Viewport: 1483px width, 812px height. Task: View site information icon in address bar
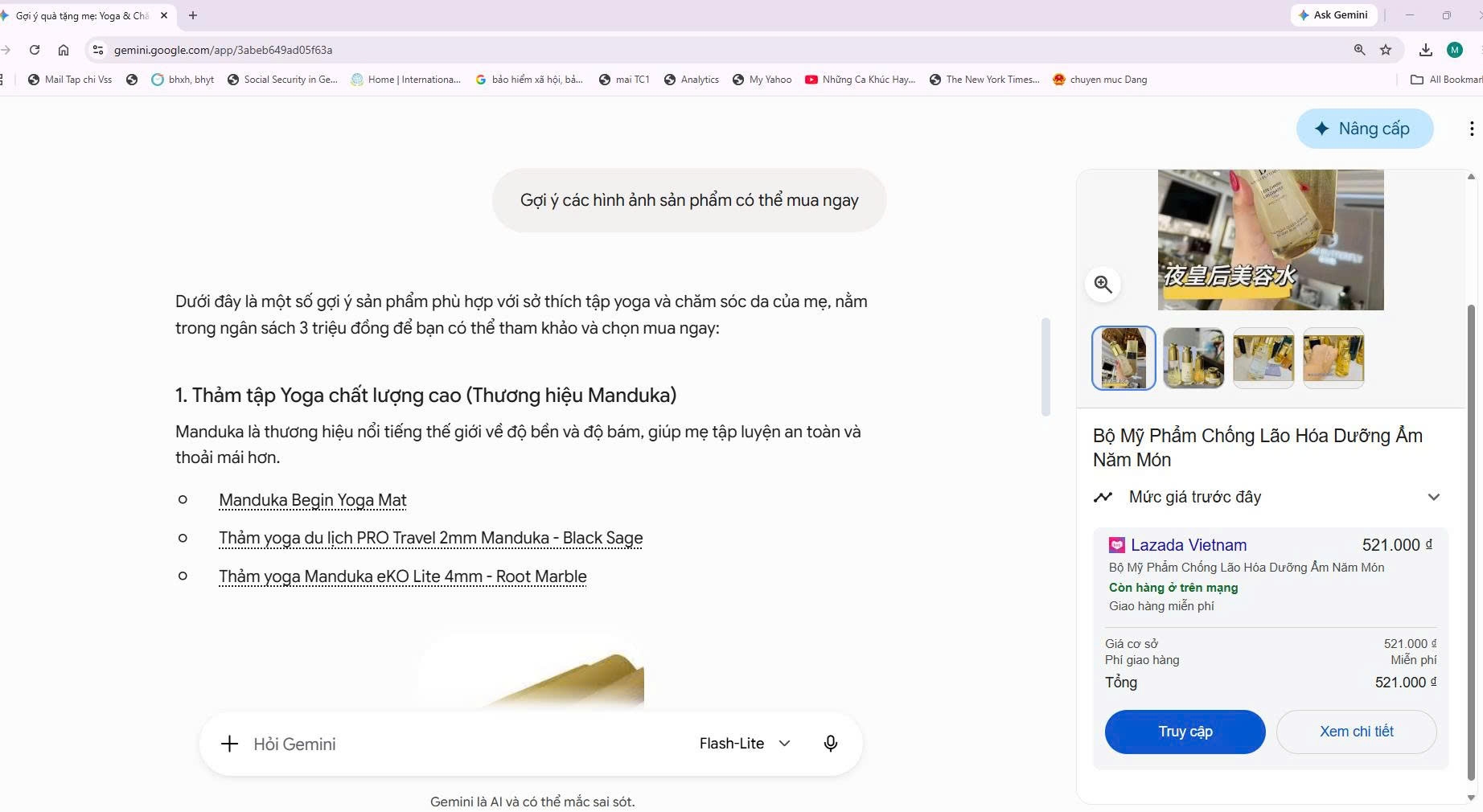97,50
